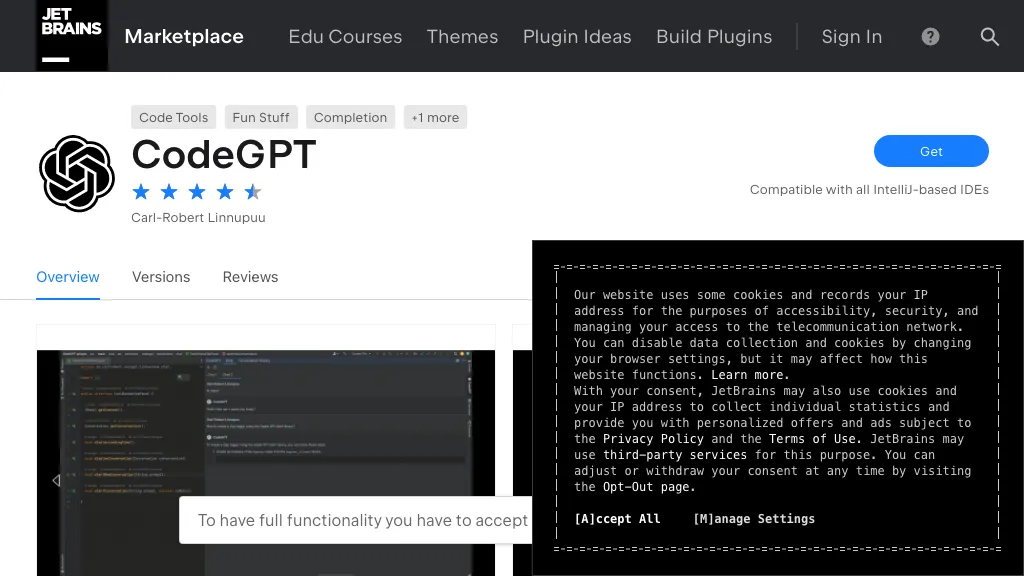
Task: Click the Get button to install CodeGPT
Action: 930,151
